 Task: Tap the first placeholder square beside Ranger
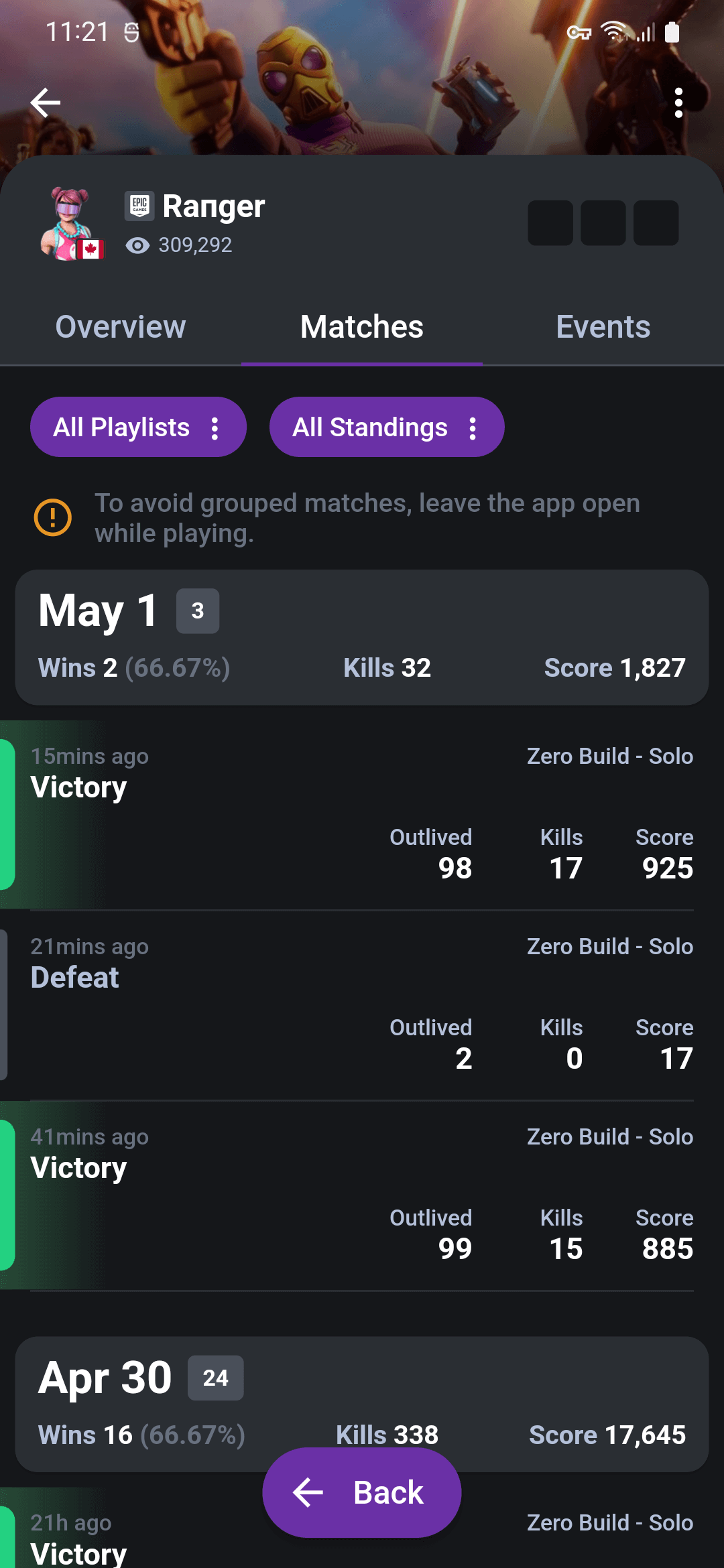click(x=550, y=223)
